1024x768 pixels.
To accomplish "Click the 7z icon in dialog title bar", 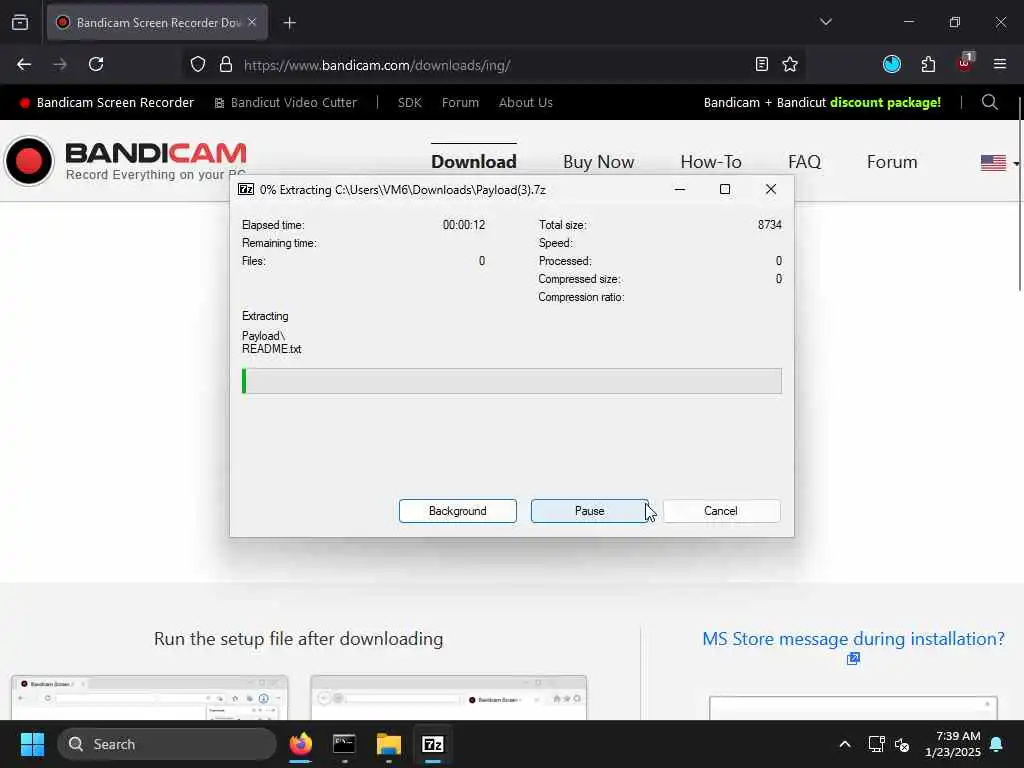I will tap(246, 189).
